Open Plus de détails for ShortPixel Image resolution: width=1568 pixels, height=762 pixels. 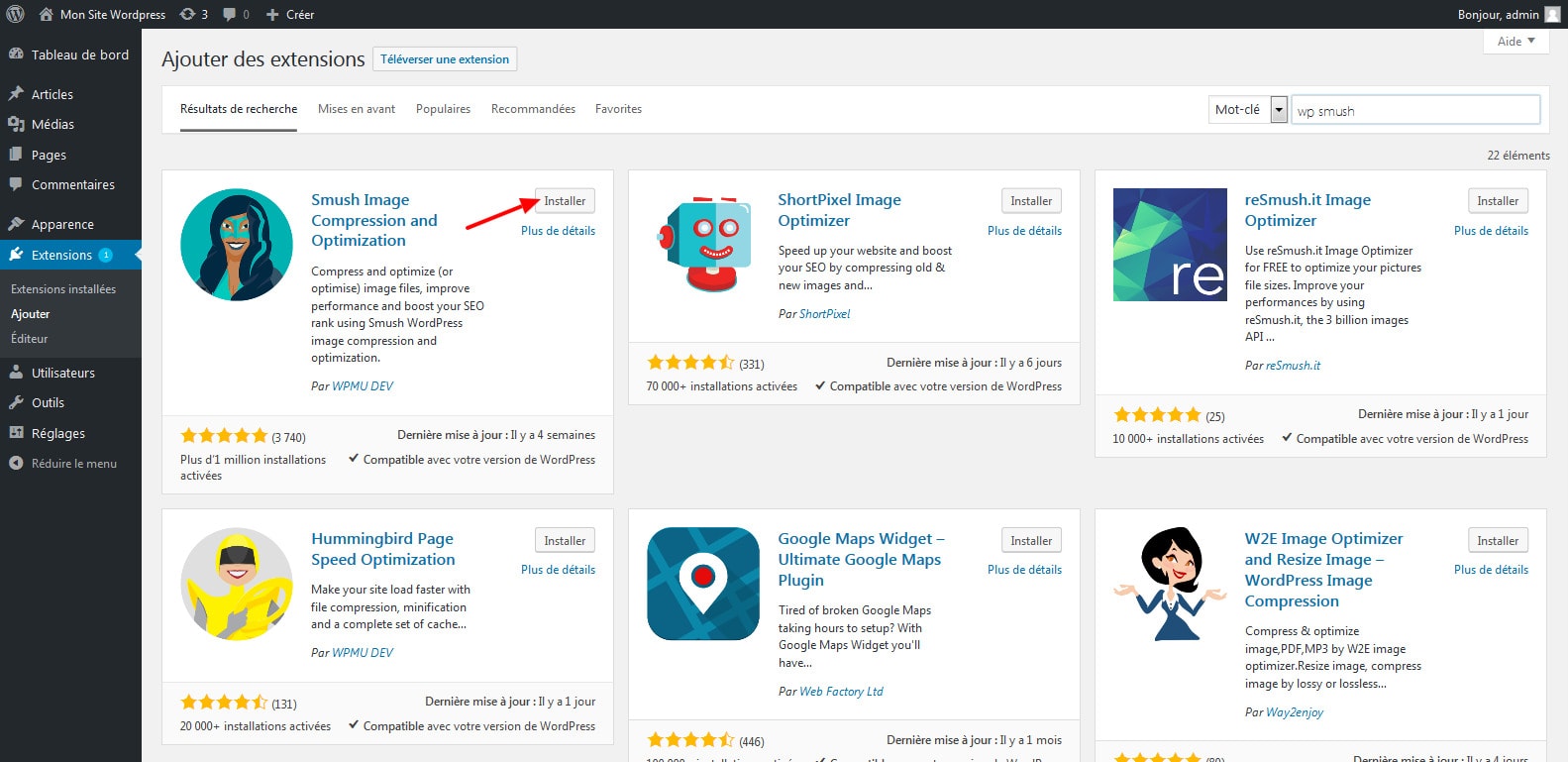point(1025,231)
